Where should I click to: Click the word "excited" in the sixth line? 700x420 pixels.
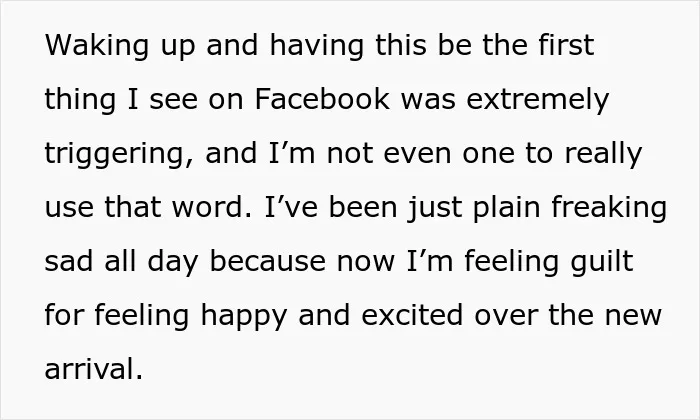[x=412, y=315]
